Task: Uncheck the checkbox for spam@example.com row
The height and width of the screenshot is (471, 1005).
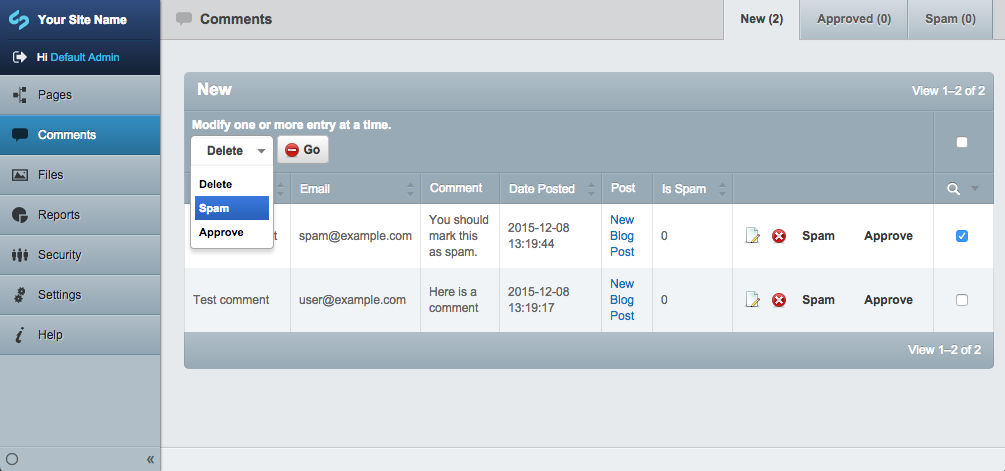Action: coord(962,236)
